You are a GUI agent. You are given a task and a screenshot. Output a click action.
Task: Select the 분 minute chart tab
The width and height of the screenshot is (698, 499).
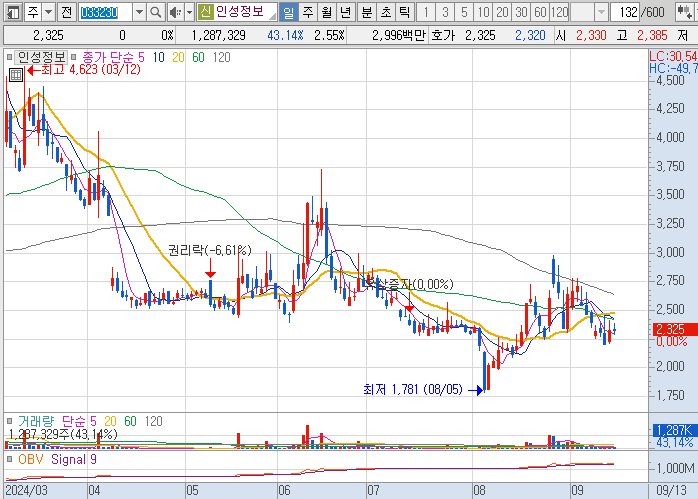pos(366,12)
